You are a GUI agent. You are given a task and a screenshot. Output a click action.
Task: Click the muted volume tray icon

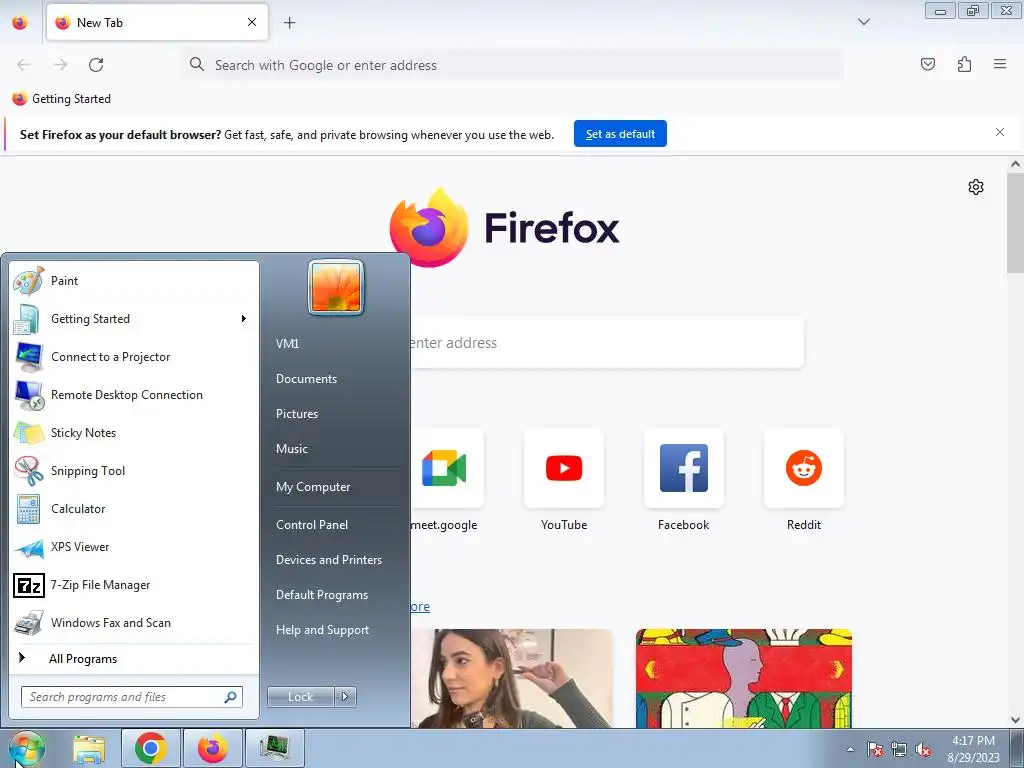tap(923, 749)
